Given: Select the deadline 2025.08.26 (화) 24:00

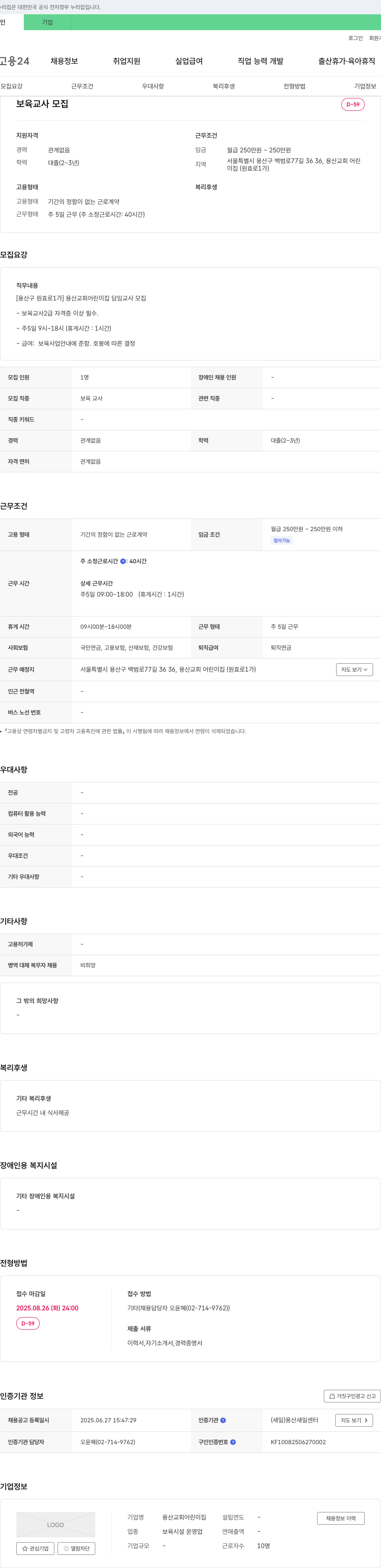Looking at the screenshot, I should coord(48,1308).
